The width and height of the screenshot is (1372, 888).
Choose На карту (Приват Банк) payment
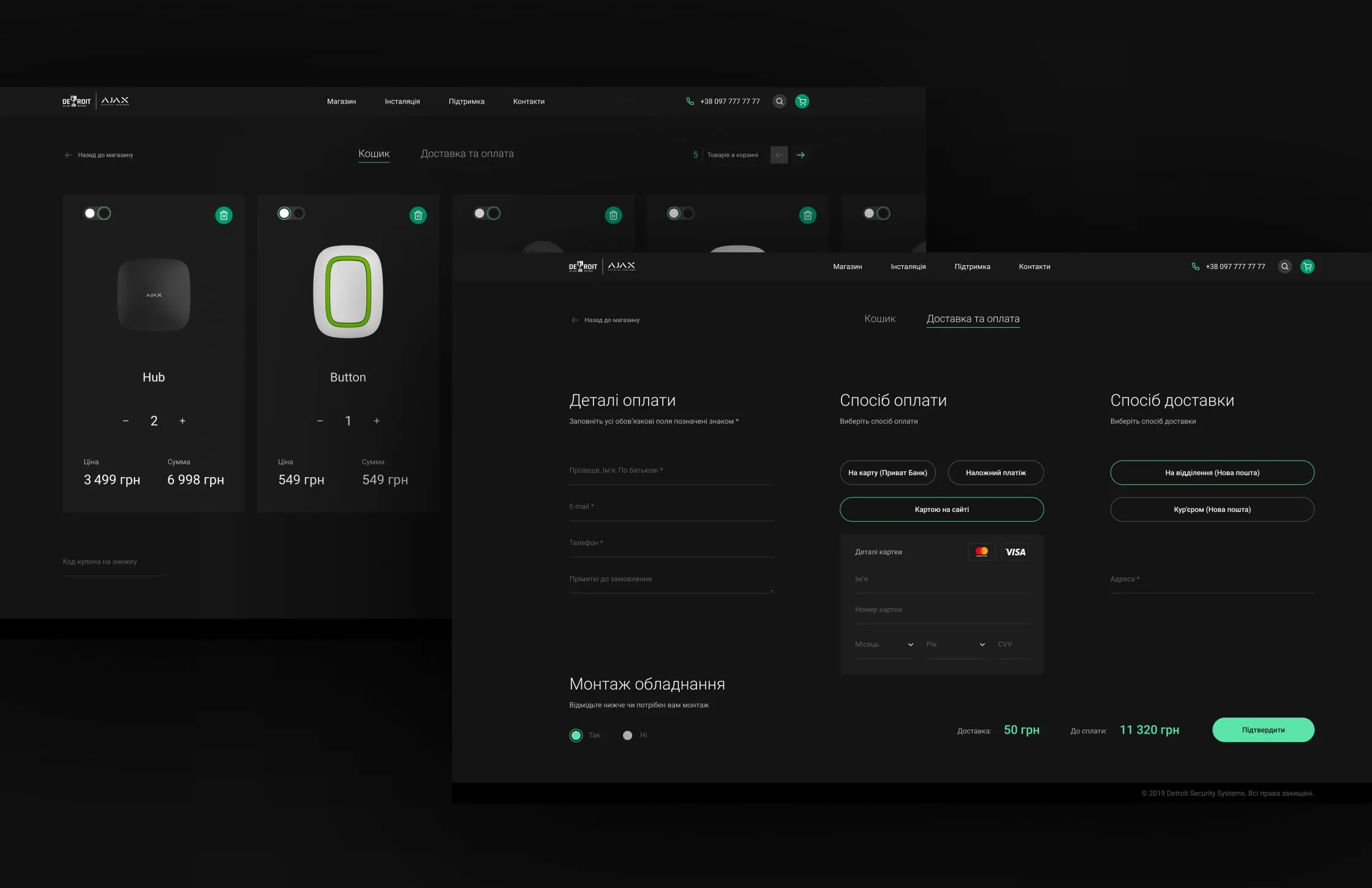click(x=888, y=473)
